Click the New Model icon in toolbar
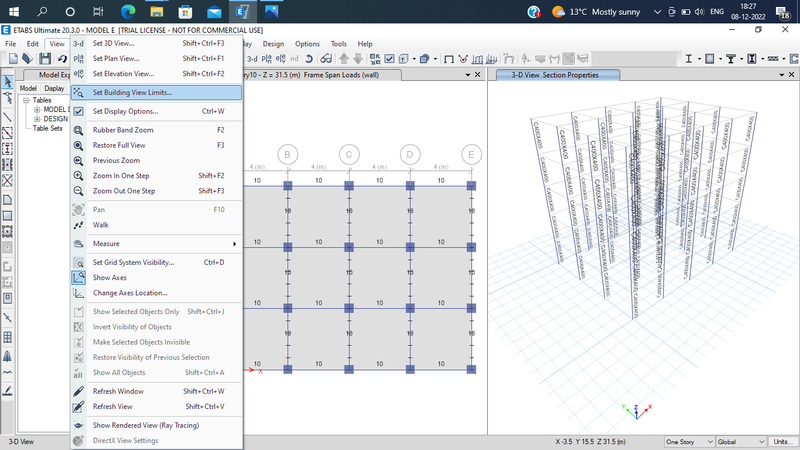This screenshot has width=800, height=450. pyautogui.click(x=13, y=59)
